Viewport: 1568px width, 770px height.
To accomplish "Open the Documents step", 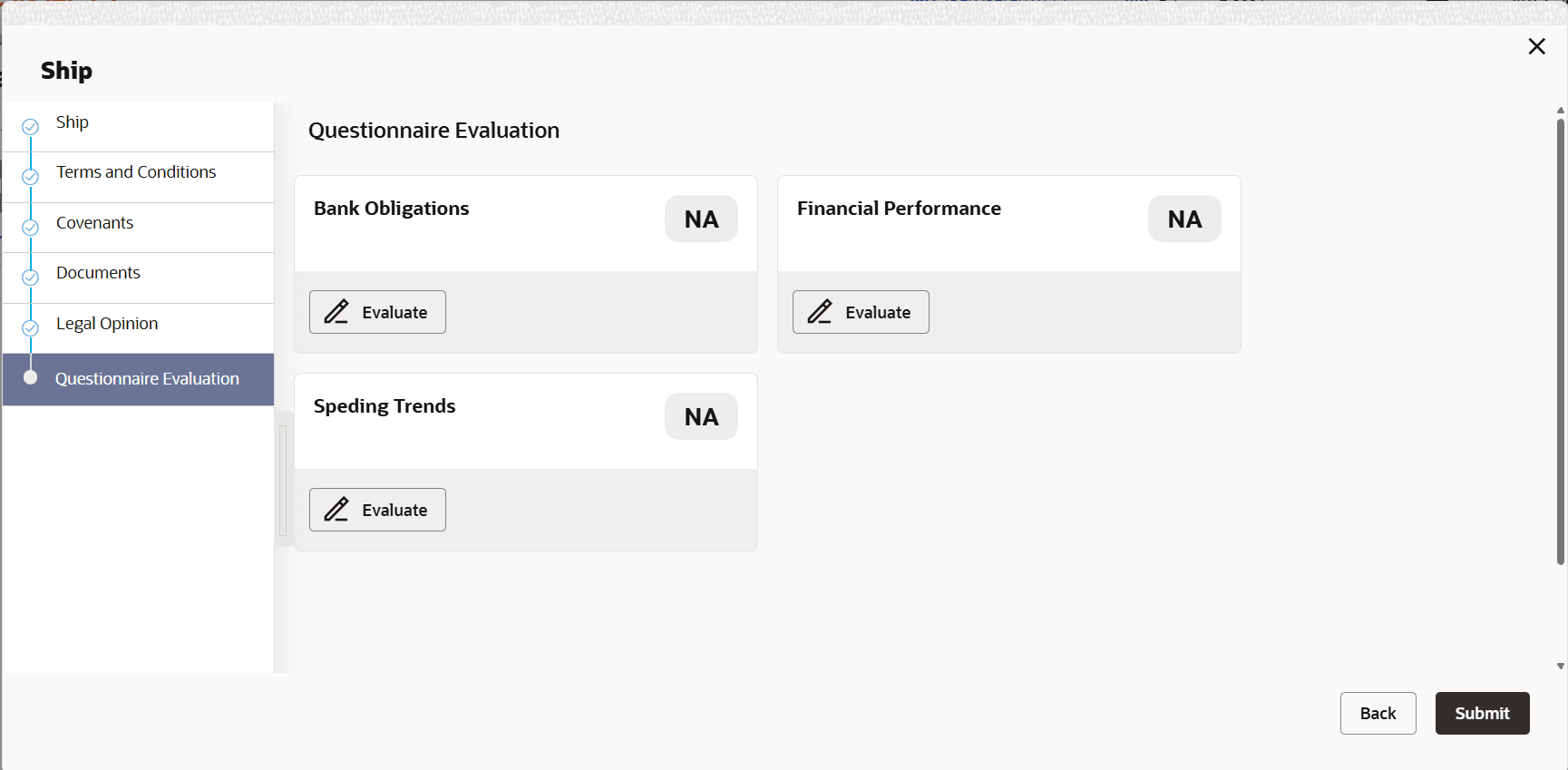I will 98,273.
